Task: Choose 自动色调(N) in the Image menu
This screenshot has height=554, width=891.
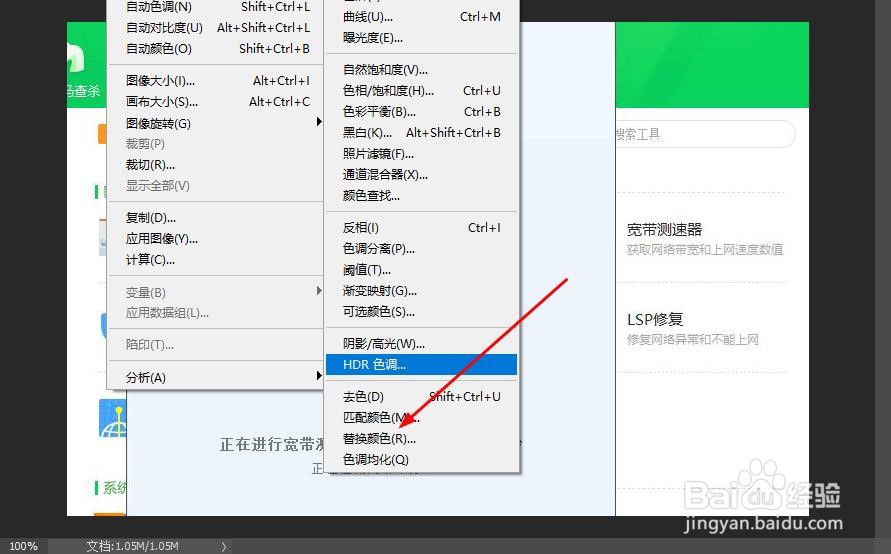Action: coord(215,7)
